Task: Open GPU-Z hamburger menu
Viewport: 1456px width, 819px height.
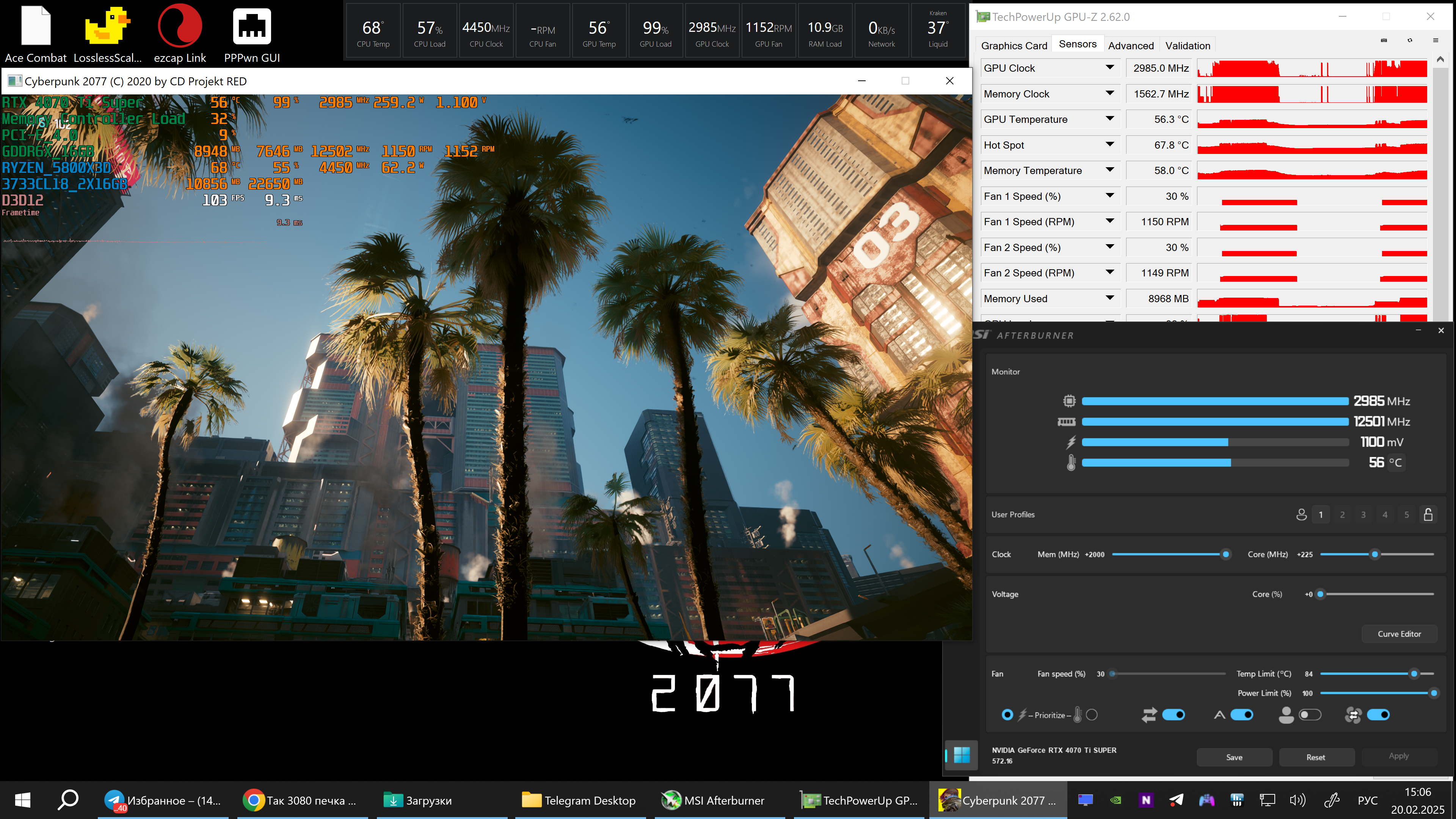Action: coord(1435,40)
